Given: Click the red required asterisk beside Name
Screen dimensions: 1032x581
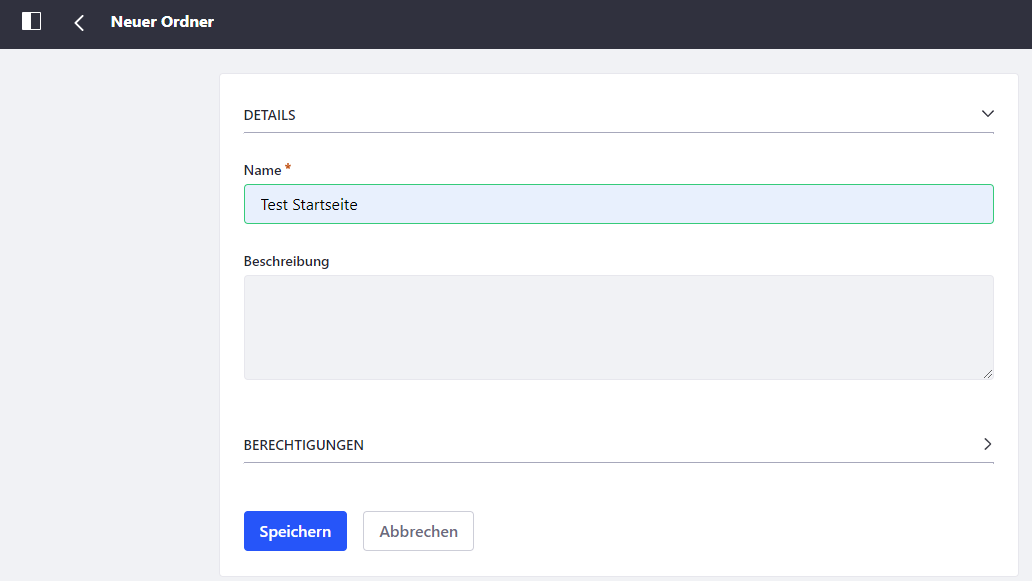Looking at the screenshot, I should [x=288, y=168].
